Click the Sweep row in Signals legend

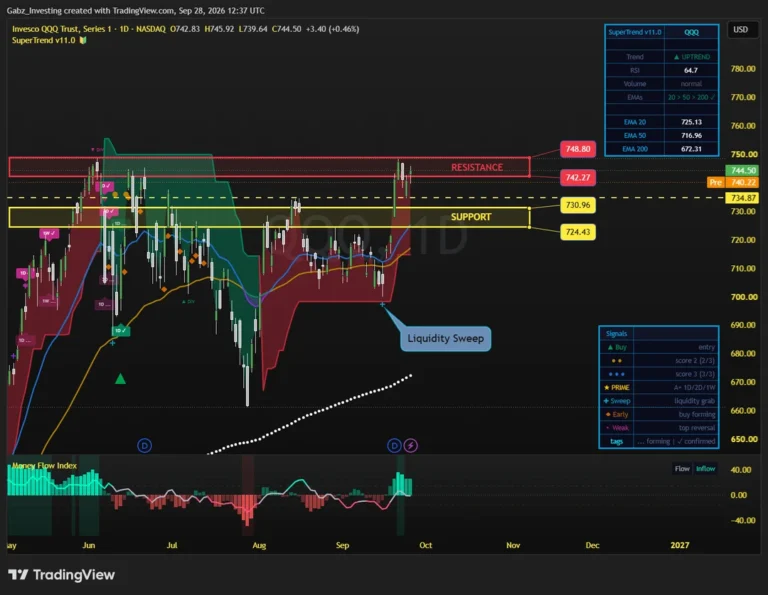coord(659,401)
